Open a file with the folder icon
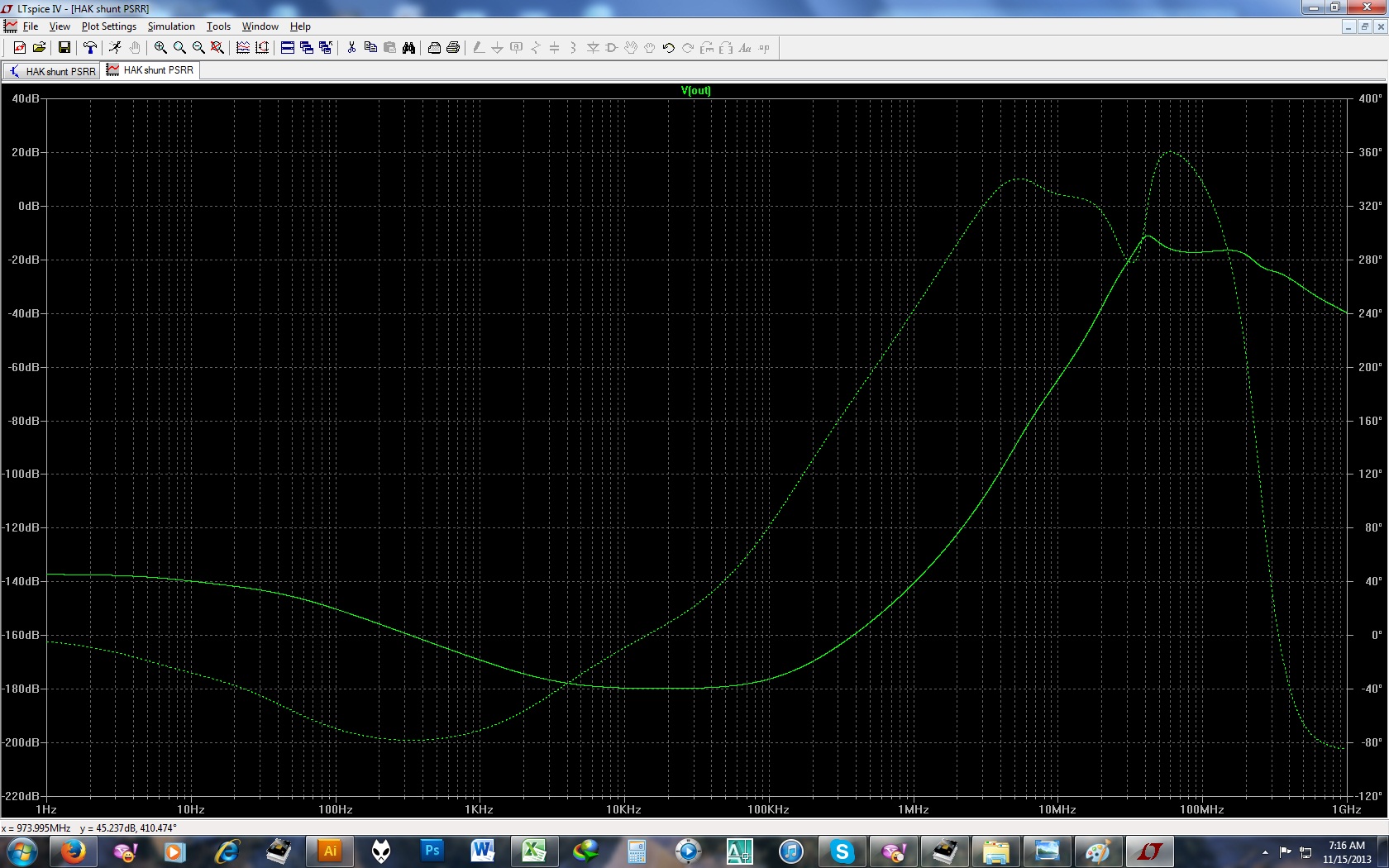The width and height of the screenshot is (1389, 868). [x=39, y=48]
